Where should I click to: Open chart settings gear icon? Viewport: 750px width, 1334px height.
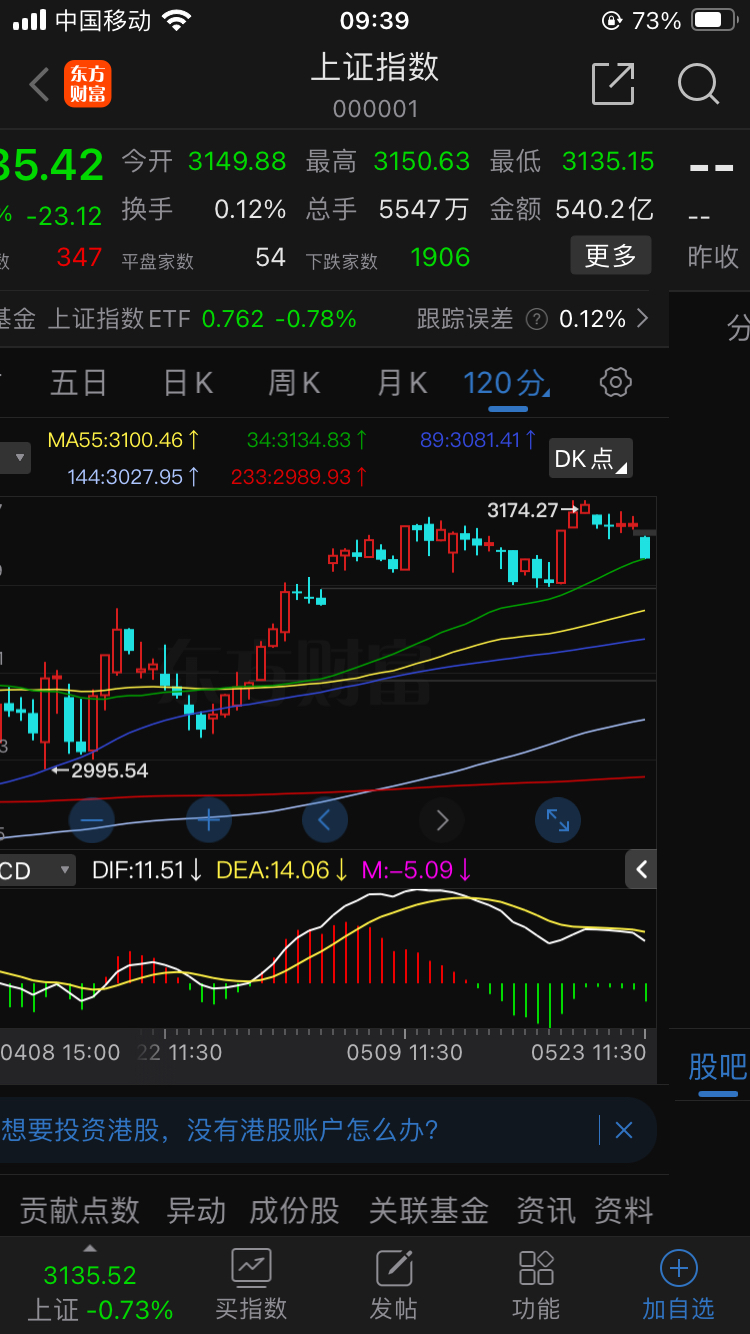click(616, 382)
